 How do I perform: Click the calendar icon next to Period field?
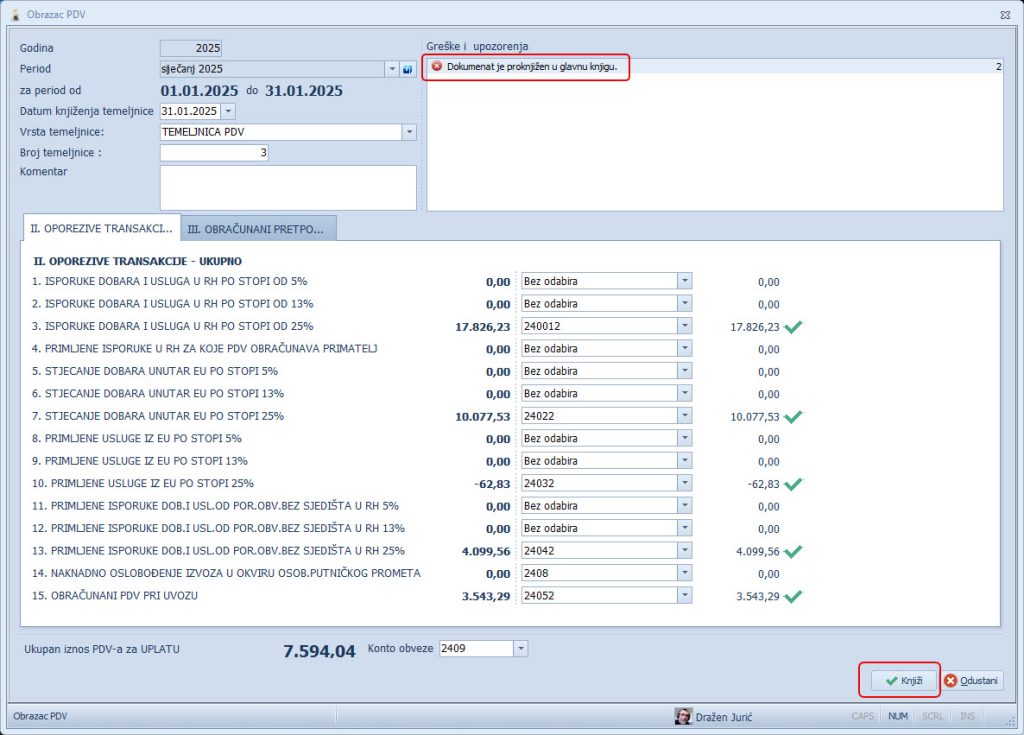(407, 69)
